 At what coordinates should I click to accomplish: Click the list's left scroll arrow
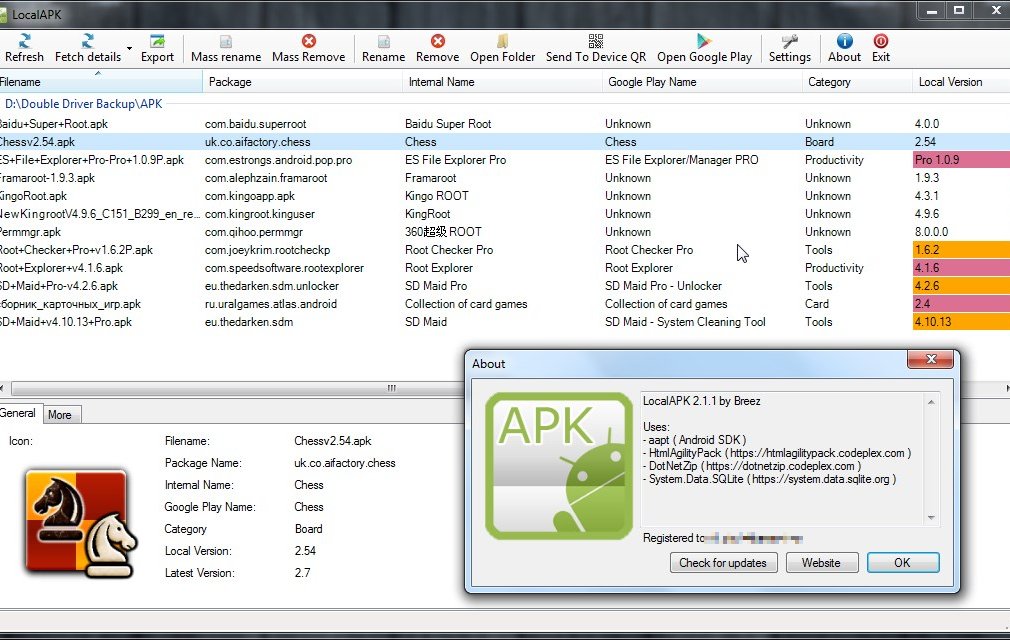click(x=3, y=388)
